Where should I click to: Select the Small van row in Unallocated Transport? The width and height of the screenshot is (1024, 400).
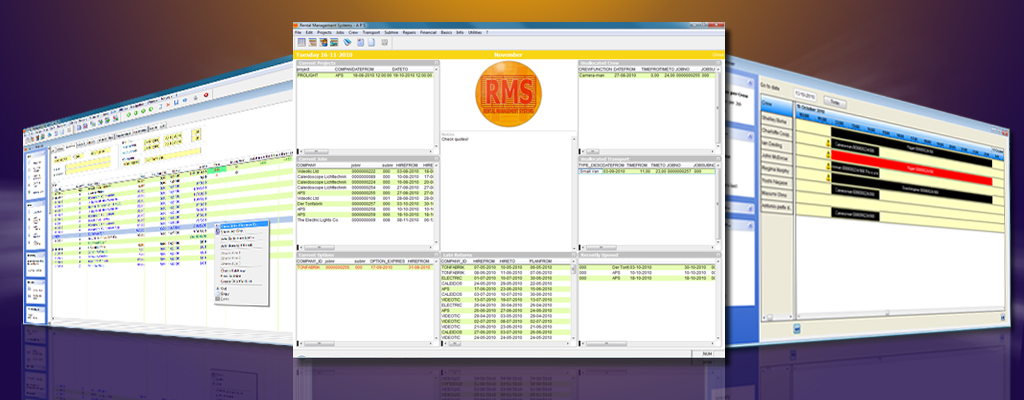point(647,171)
